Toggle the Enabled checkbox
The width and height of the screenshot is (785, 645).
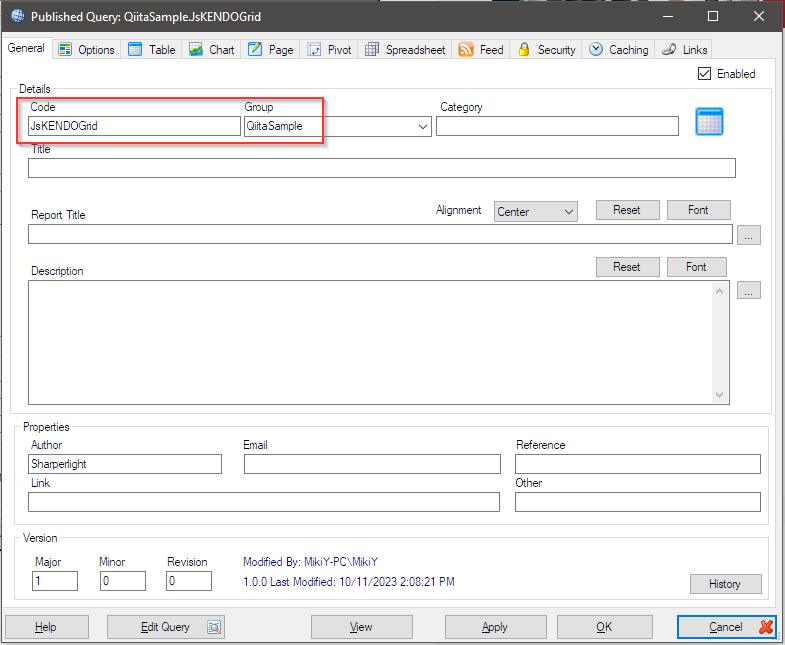(704, 74)
